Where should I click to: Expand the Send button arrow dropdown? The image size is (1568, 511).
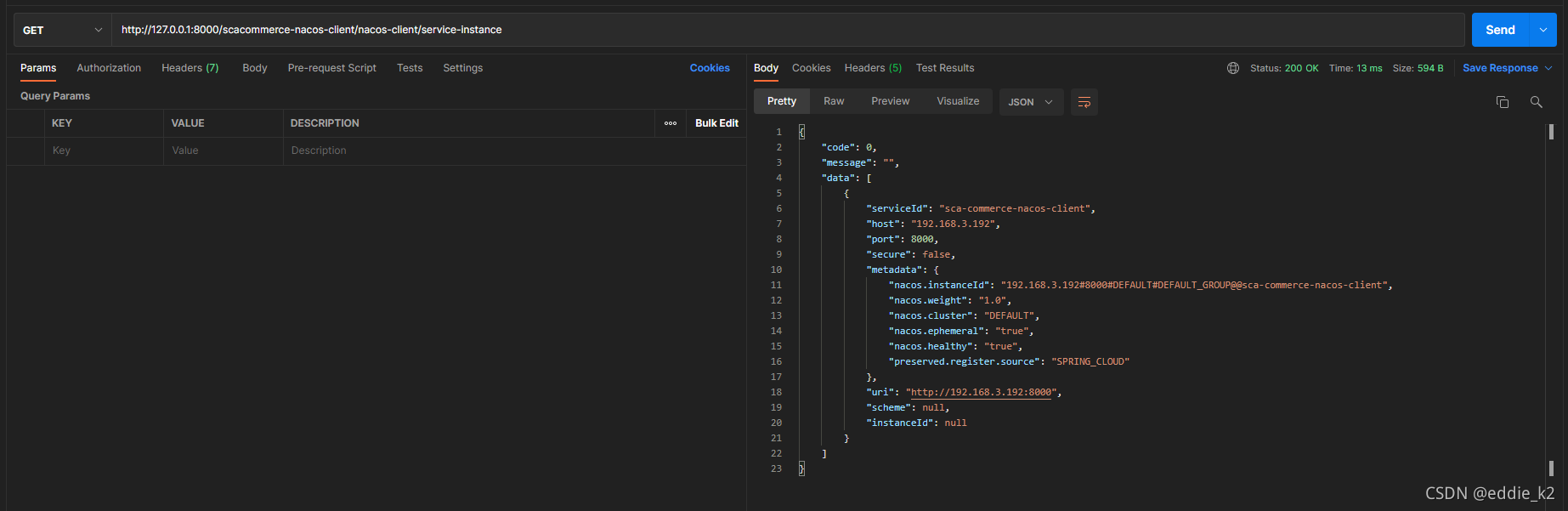(1543, 30)
